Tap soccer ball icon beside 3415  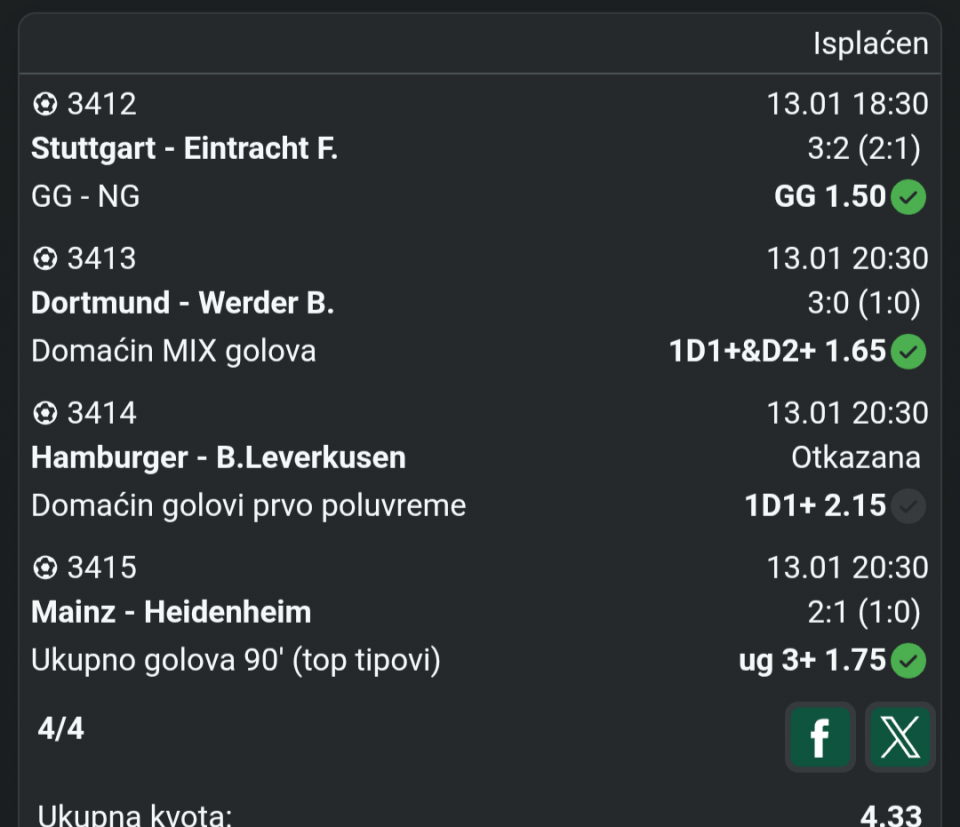click(x=45, y=568)
